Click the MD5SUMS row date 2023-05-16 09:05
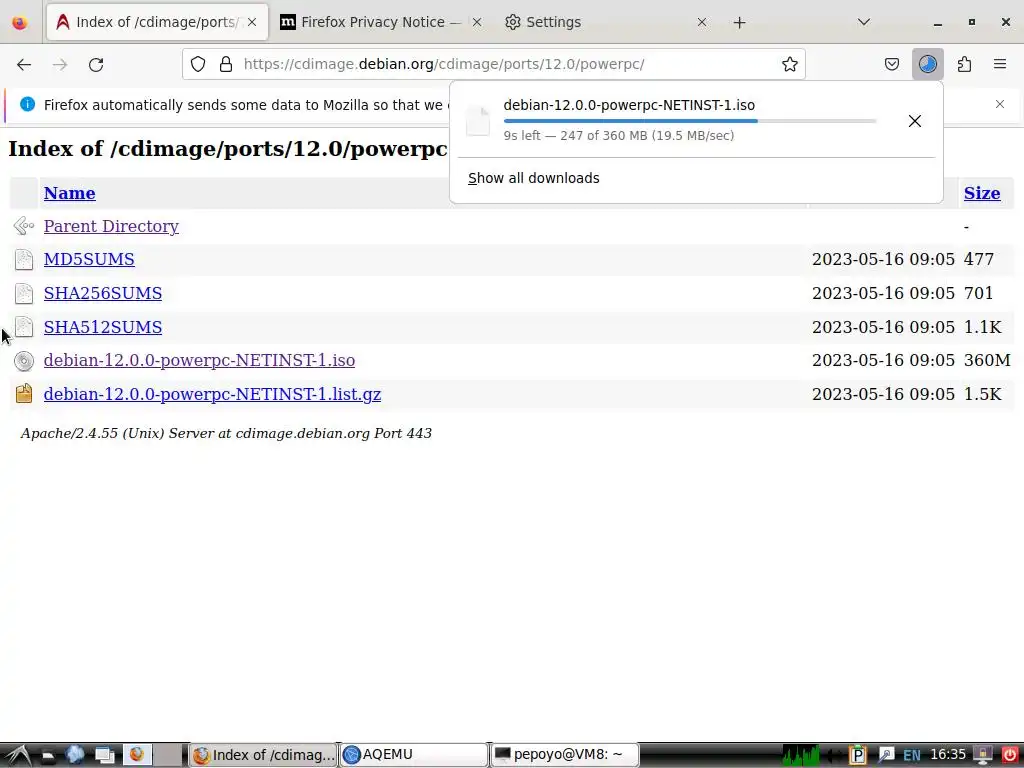The width and height of the screenshot is (1024, 768). click(883, 259)
